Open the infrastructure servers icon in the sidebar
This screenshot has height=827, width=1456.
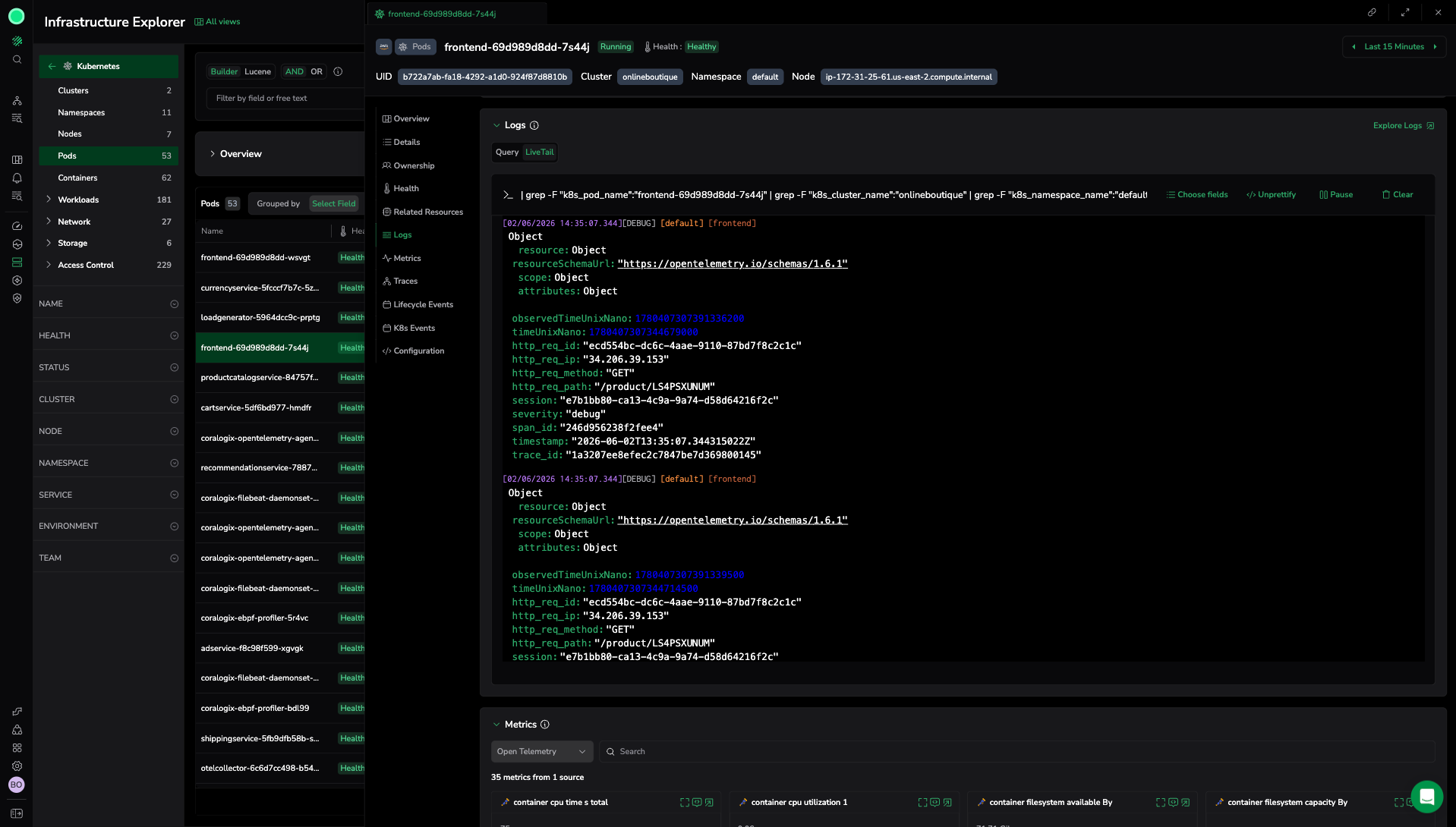coord(17,263)
